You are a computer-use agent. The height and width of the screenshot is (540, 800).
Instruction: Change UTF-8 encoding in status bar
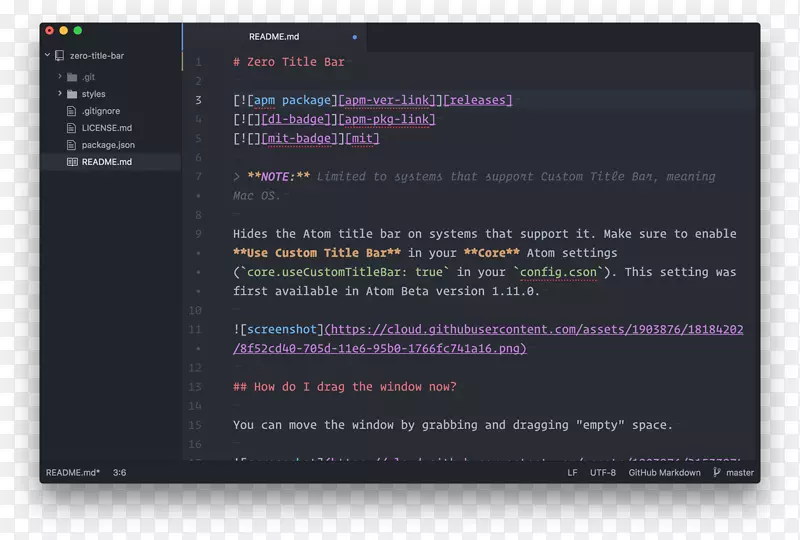603,473
